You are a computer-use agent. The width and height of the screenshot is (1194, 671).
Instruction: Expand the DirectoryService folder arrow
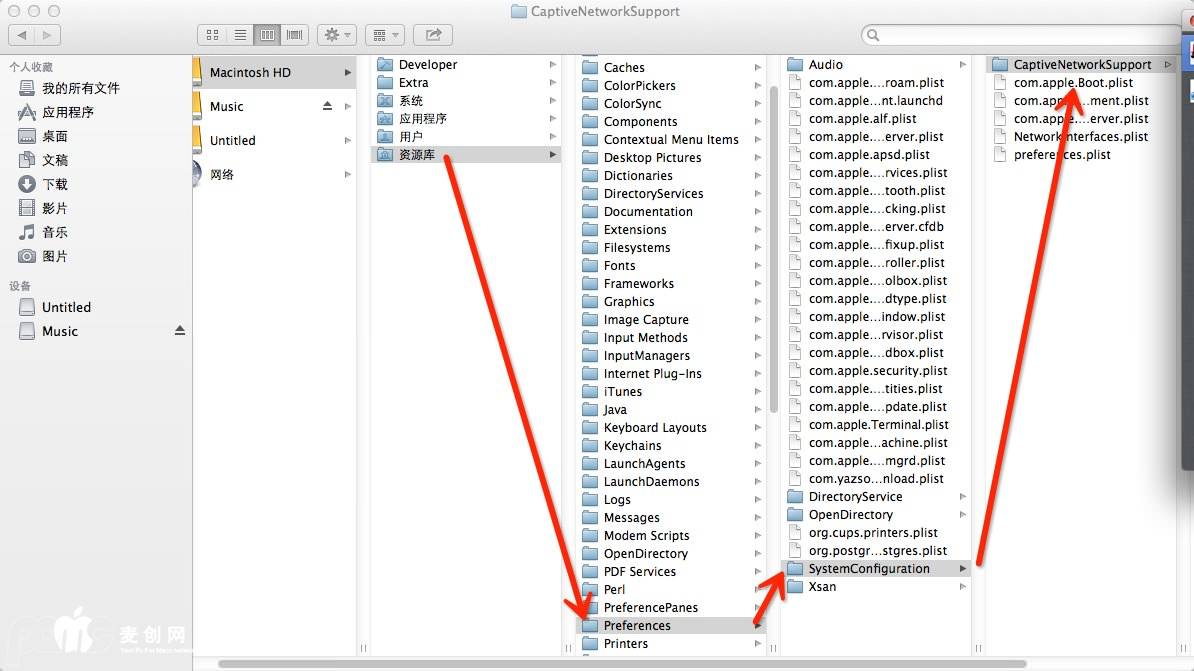(x=963, y=497)
